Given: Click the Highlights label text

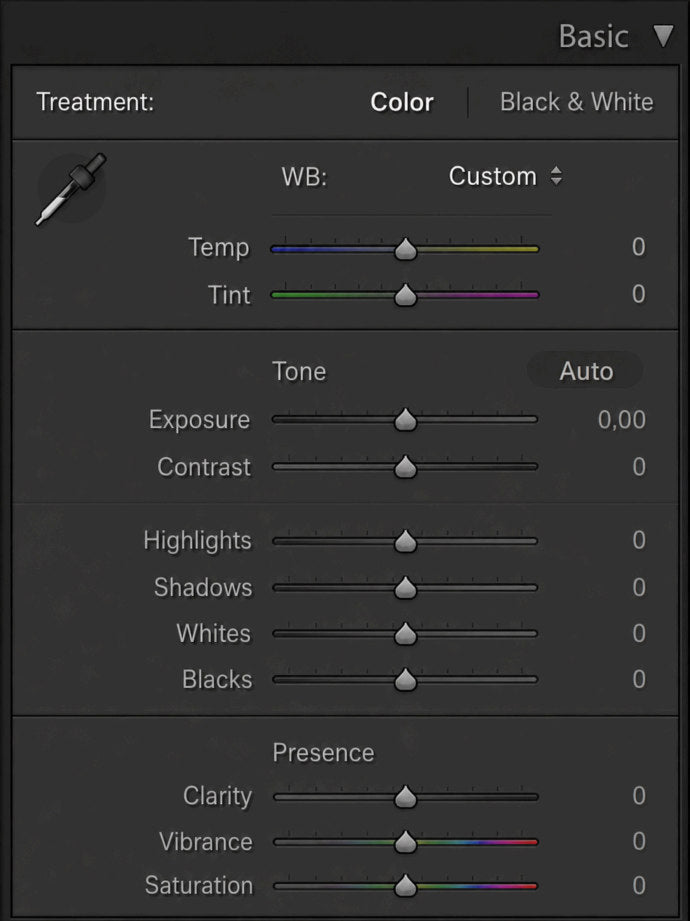Looking at the screenshot, I should (197, 541).
